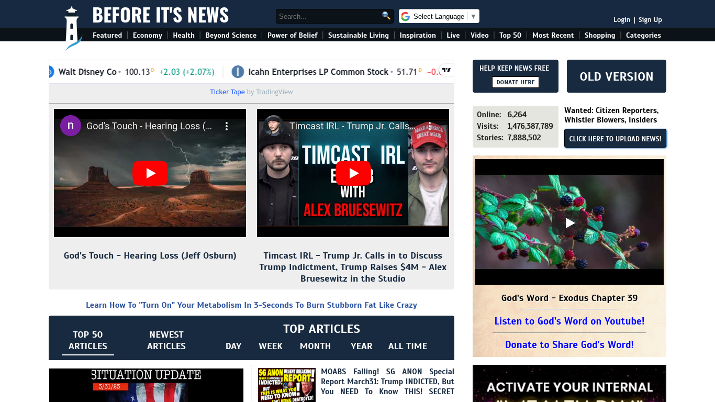Click the Activate Your Internal ad banner

coord(570,383)
